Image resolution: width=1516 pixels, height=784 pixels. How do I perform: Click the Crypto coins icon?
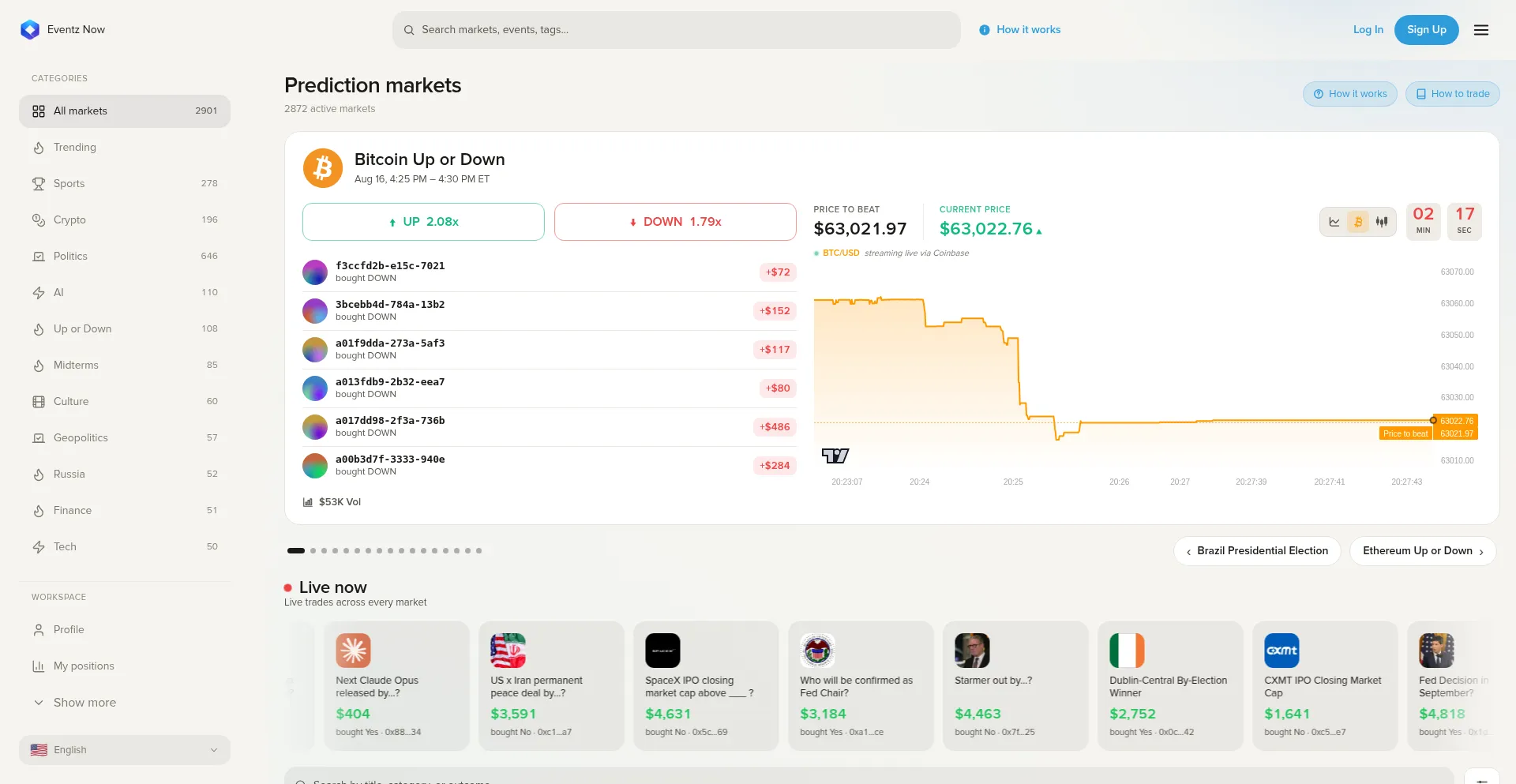pos(39,220)
